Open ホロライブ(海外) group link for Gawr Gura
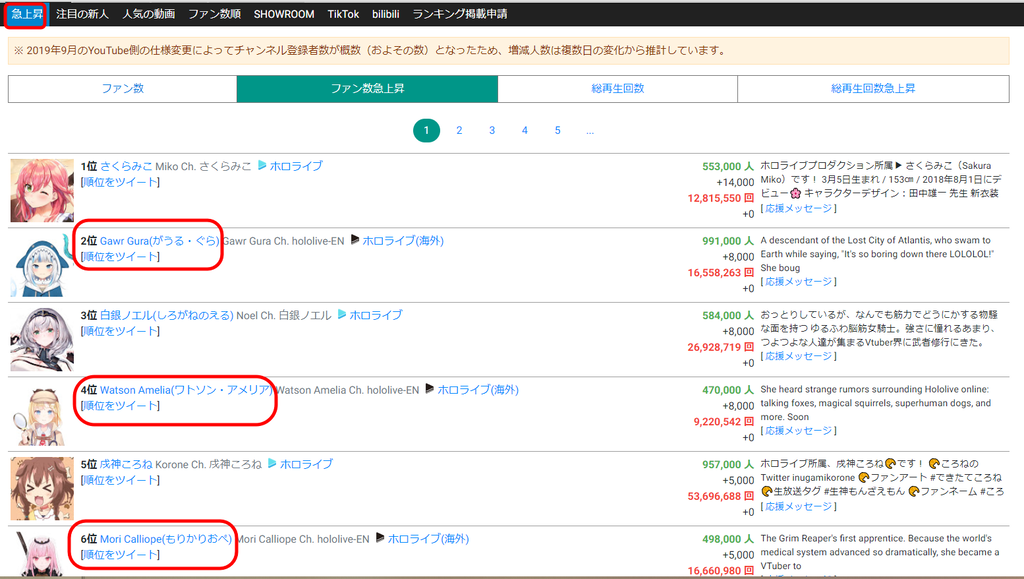This screenshot has height=579, width=1024. click(403, 241)
